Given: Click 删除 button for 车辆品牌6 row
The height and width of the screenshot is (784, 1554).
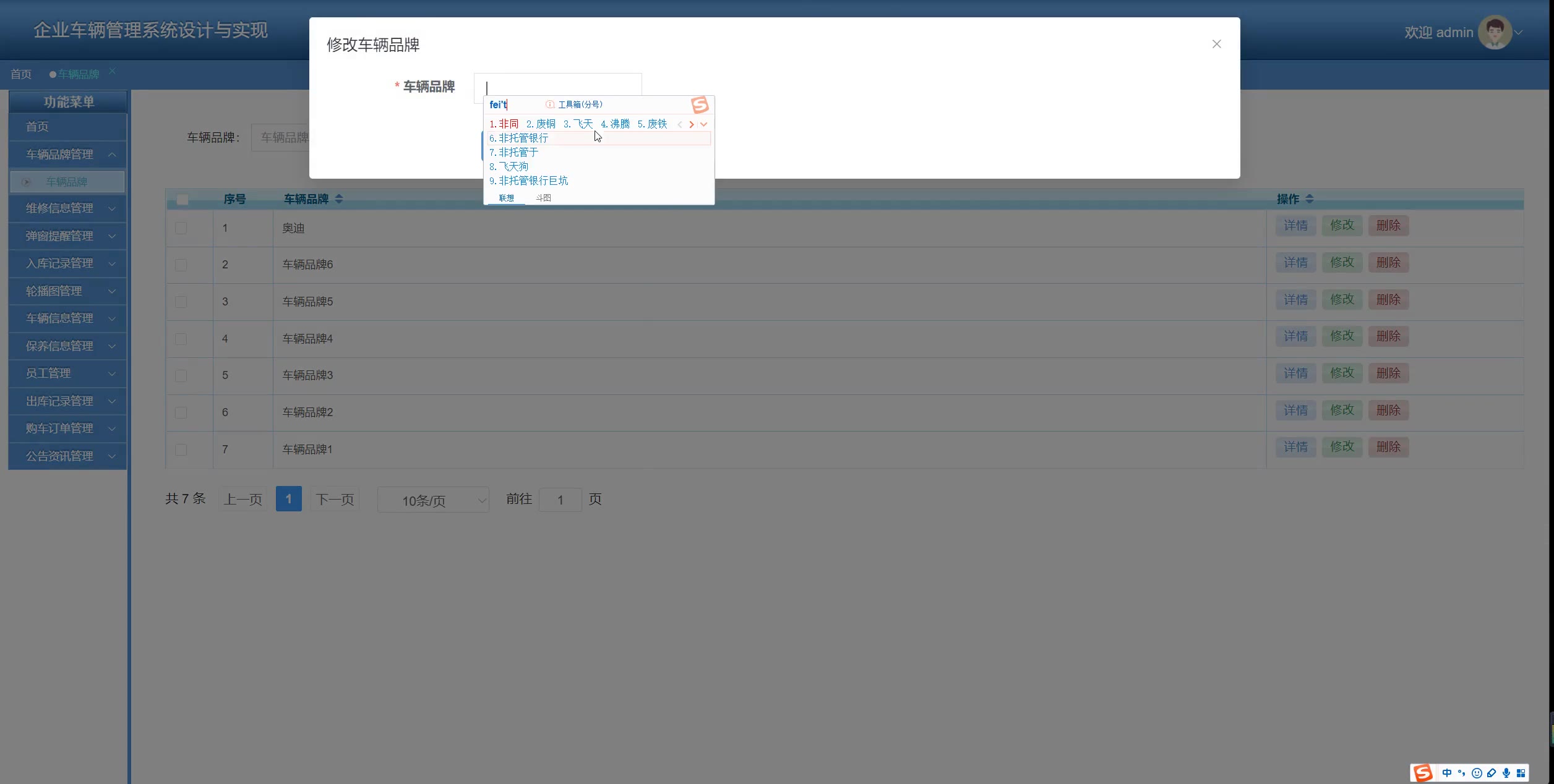Looking at the screenshot, I should point(1388,262).
